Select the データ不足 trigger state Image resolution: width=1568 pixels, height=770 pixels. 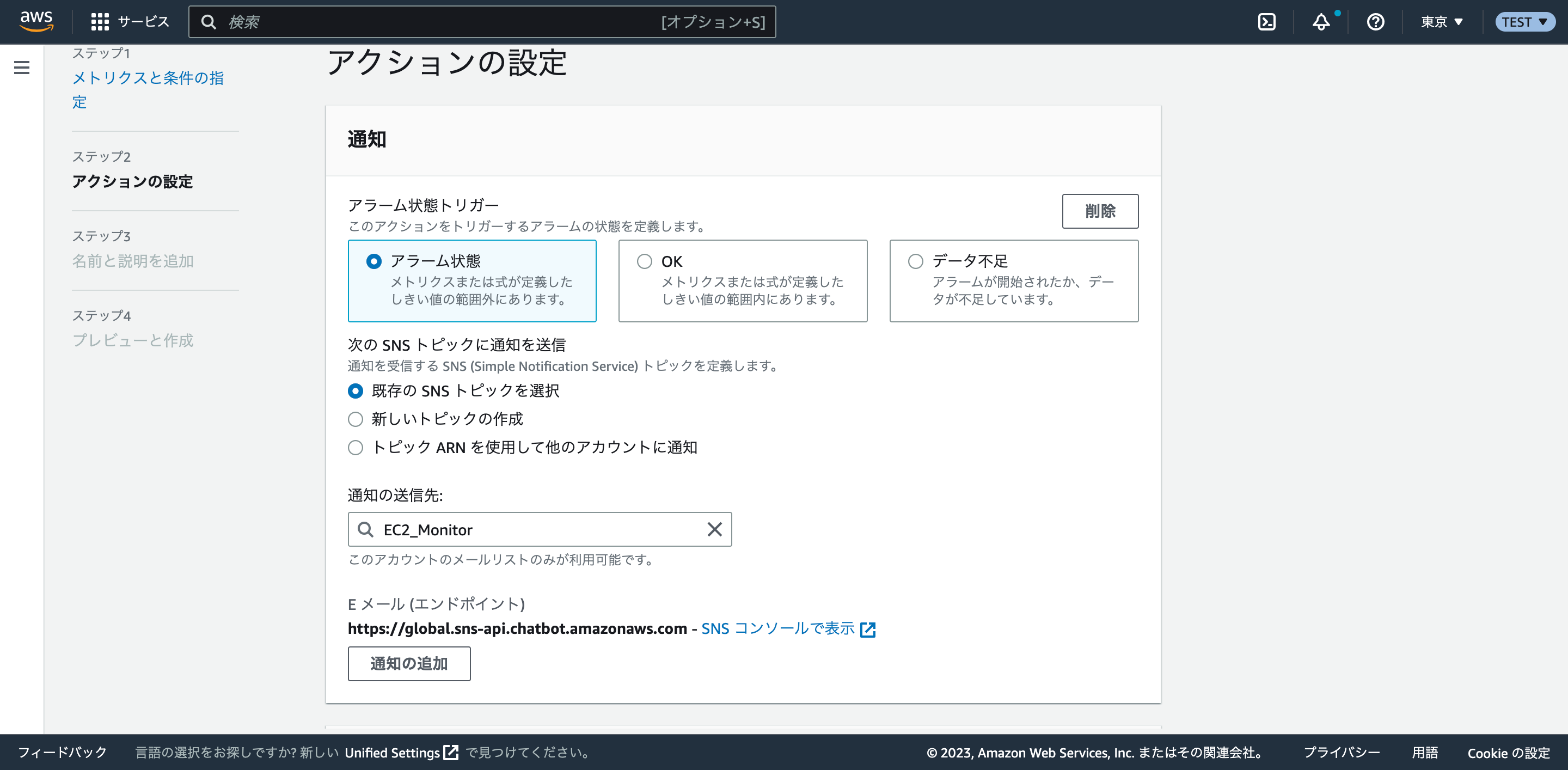pos(915,261)
